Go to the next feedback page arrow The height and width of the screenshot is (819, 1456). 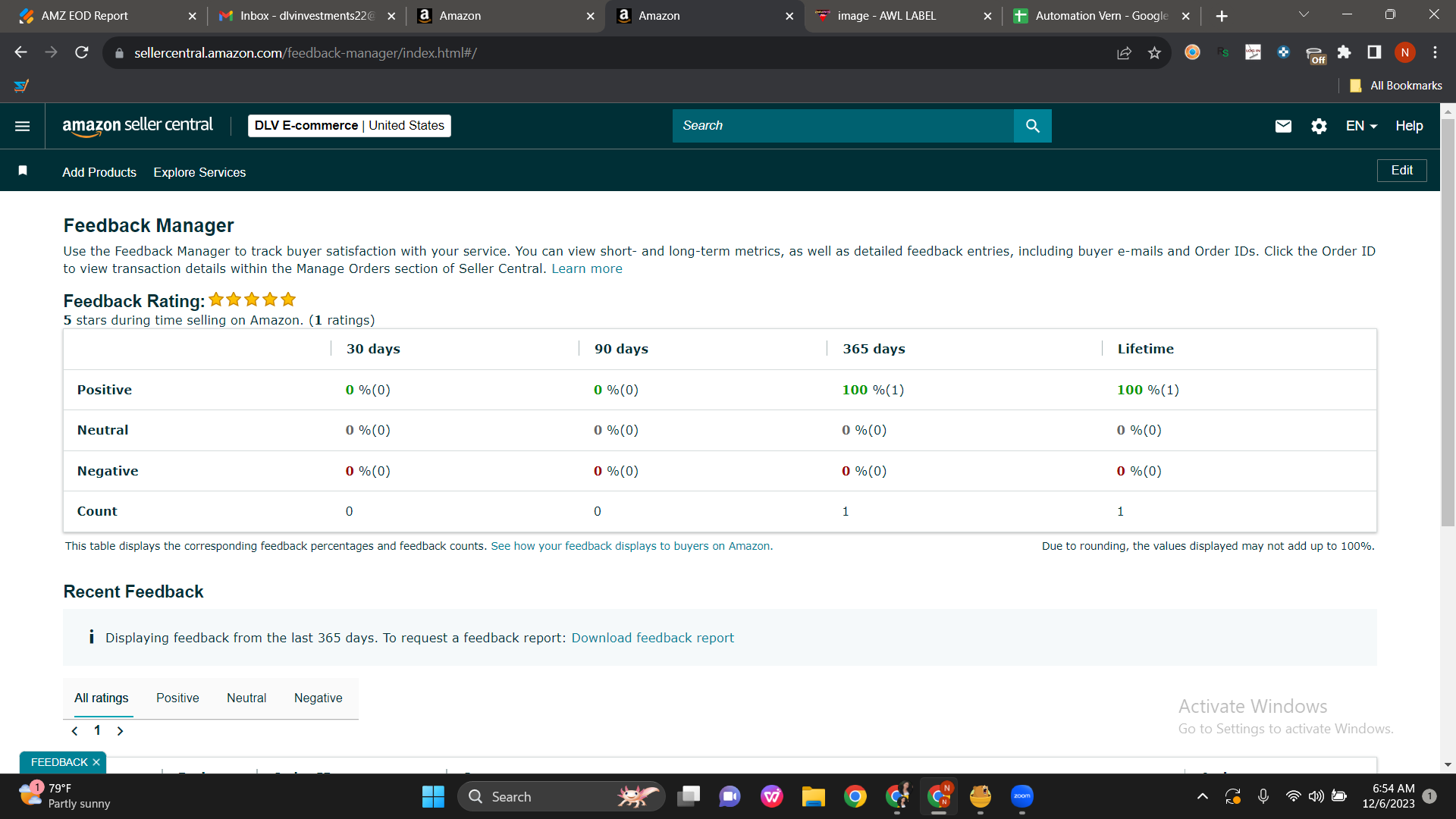click(x=120, y=731)
